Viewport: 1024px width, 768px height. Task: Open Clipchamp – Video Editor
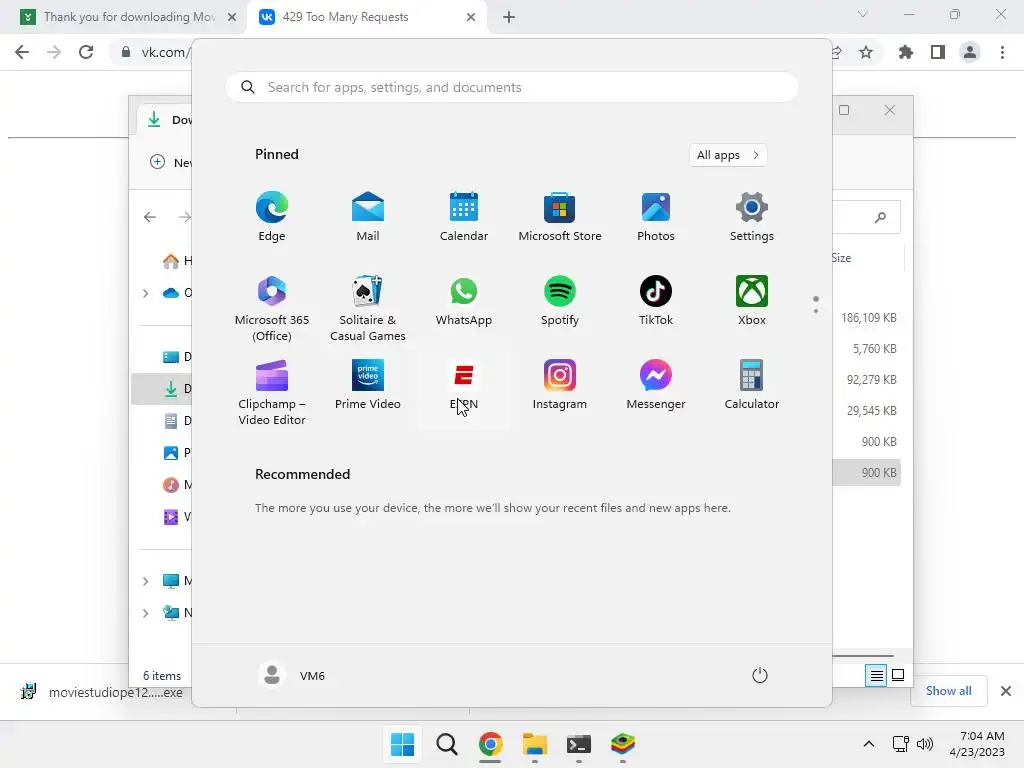272,392
